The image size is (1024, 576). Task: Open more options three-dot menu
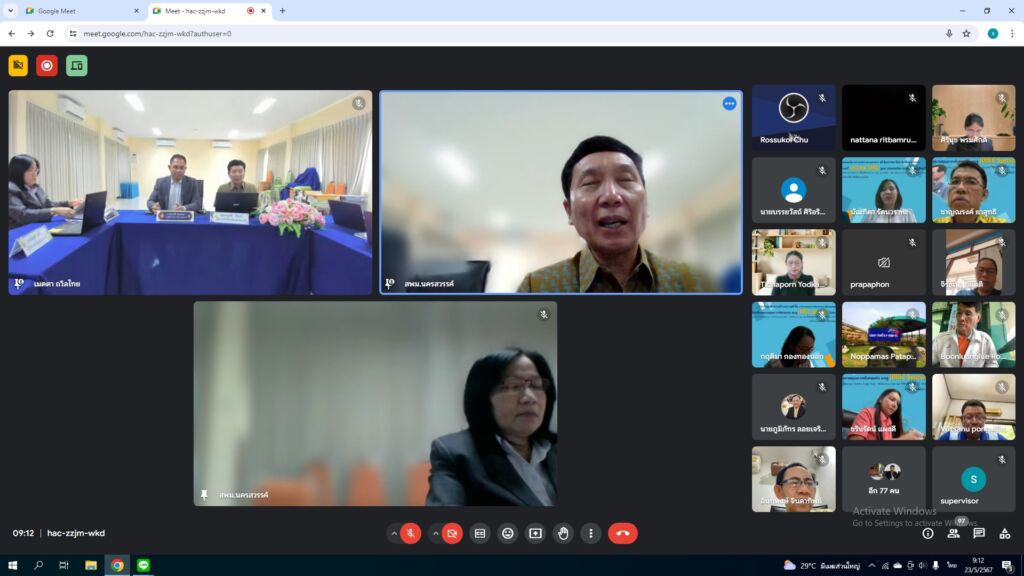[x=591, y=533]
